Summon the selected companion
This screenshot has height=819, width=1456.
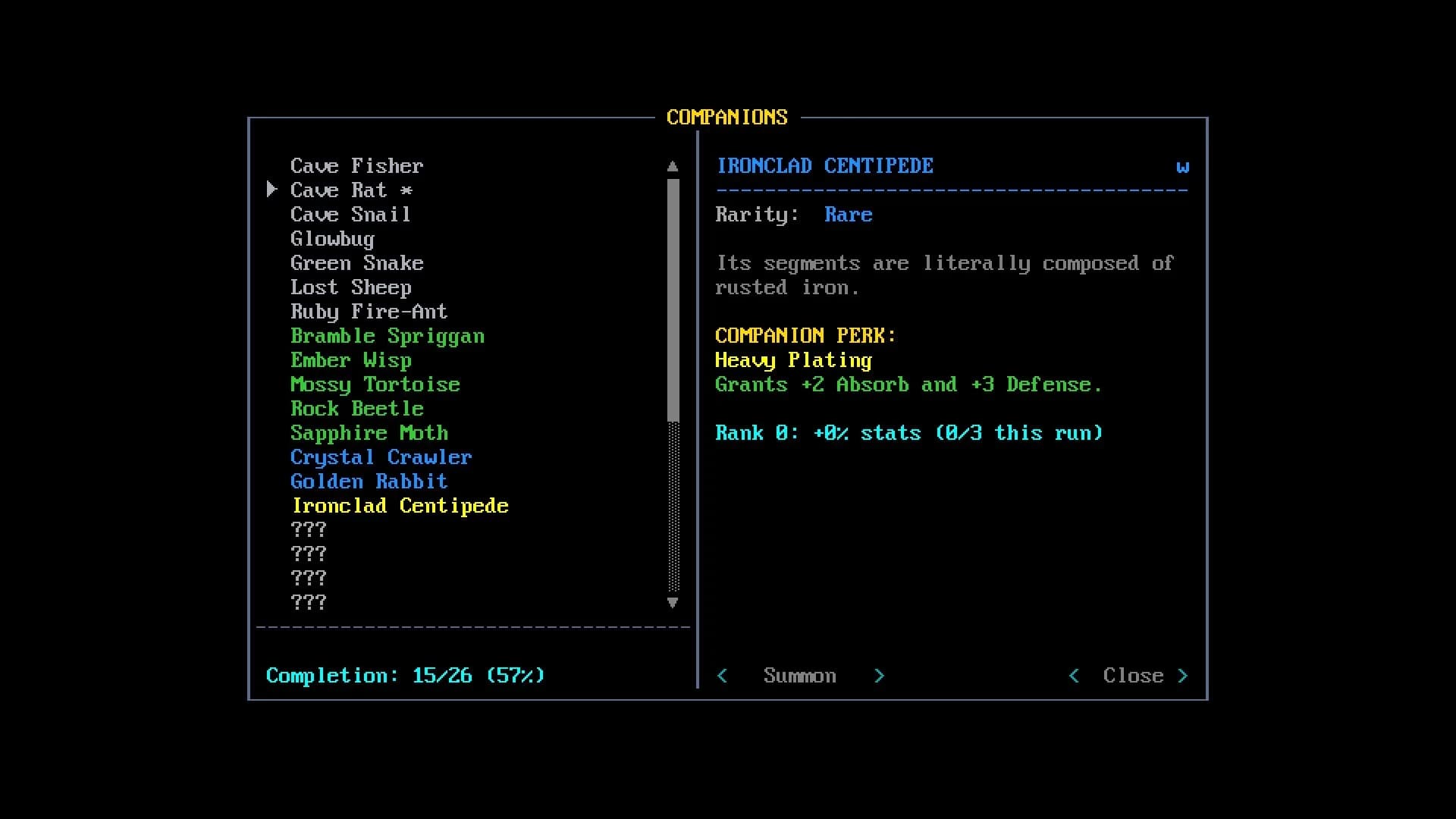[800, 676]
